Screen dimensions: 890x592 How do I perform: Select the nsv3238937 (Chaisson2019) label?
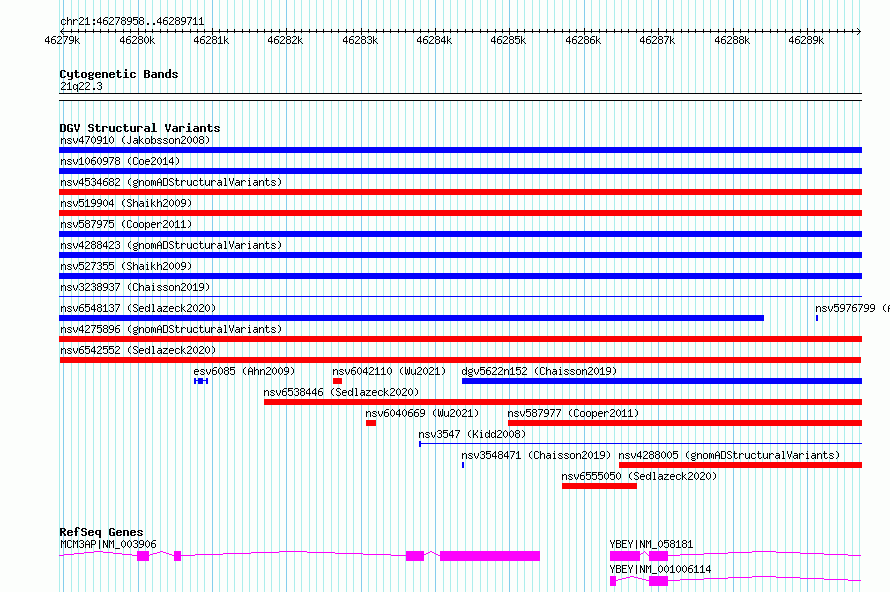(x=135, y=287)
